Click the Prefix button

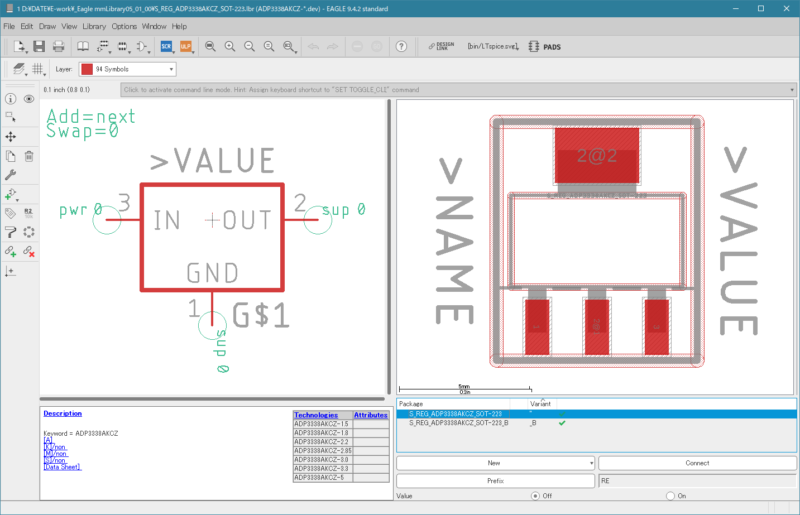pyautogui.click(x=495, y=481)
